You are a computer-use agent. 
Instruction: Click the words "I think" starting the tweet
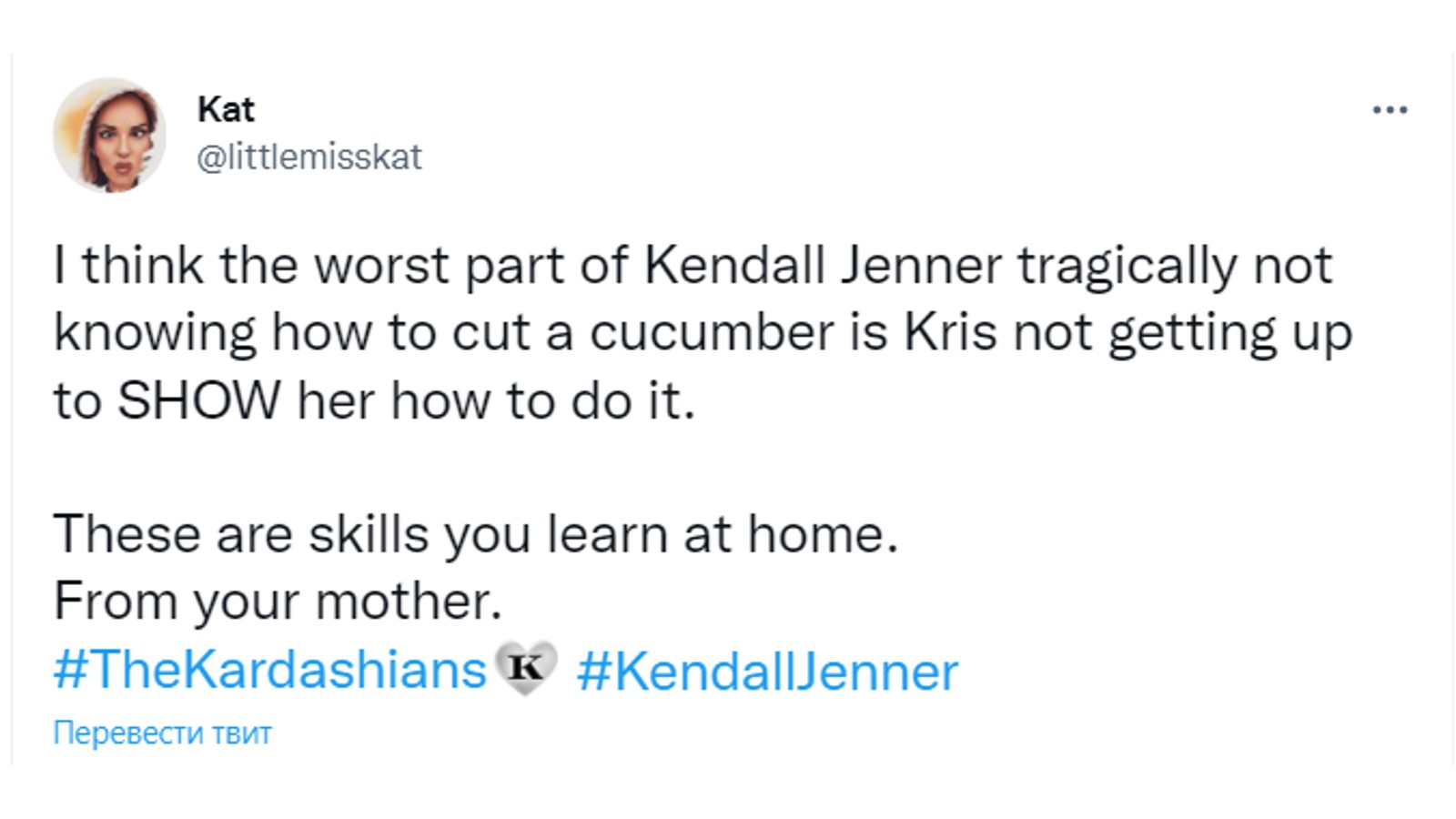128,266
